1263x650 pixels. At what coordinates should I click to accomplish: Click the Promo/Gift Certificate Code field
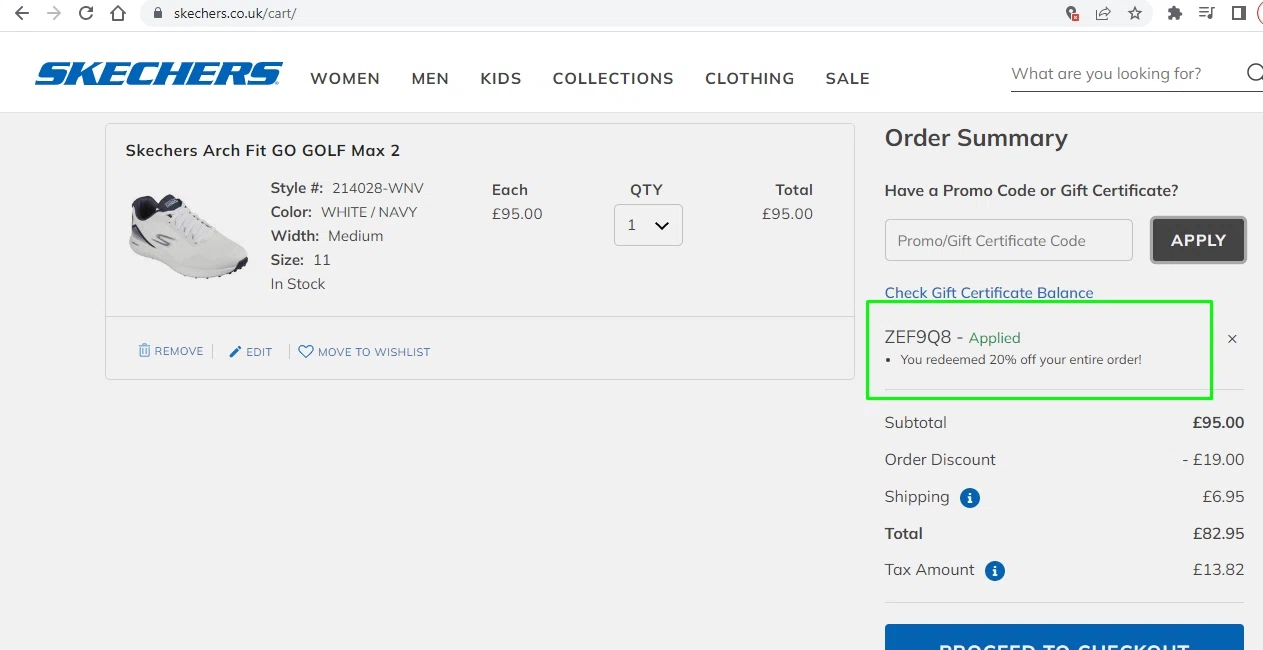coord(1009,240)
